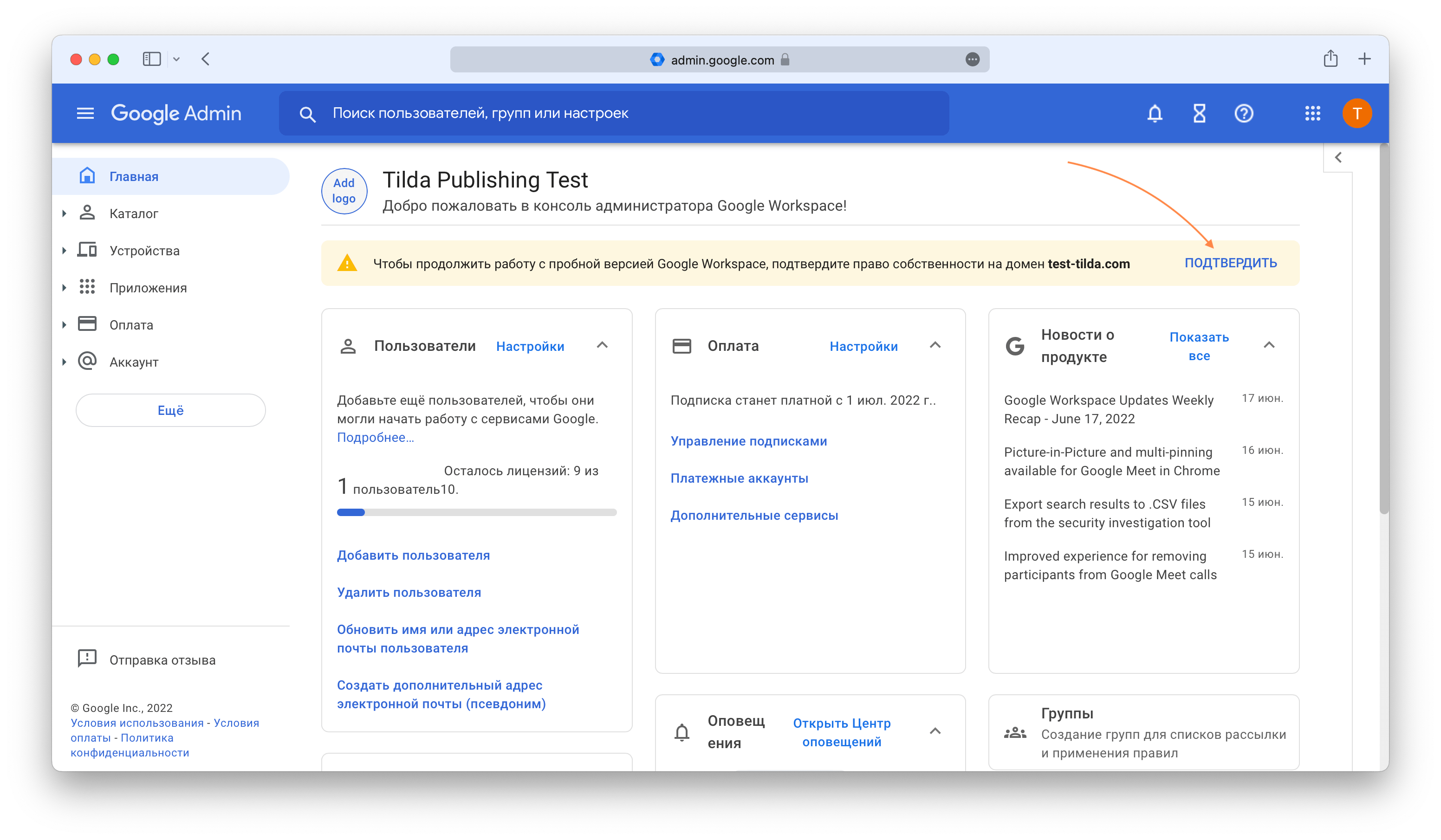Open Аккаунт in the sidebar
This screenshot has height=840, width=1441.
[170, 362]
